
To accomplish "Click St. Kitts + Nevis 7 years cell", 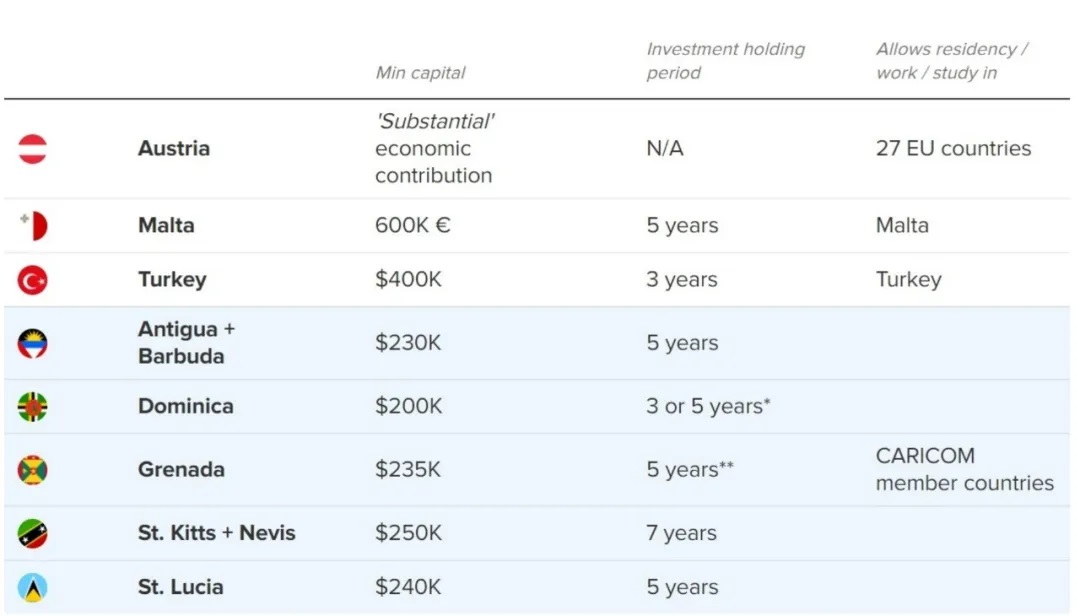I will 681,533.
